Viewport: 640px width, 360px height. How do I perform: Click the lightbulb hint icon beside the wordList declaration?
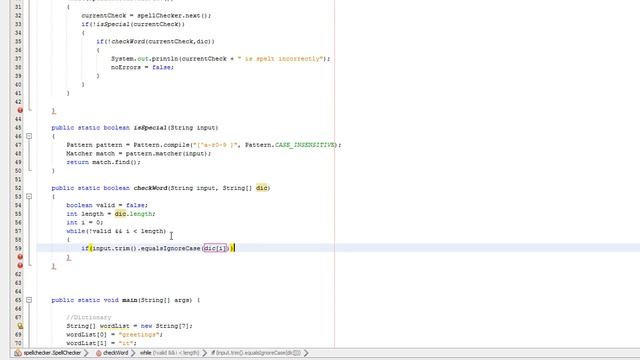(x=20, y=326)
